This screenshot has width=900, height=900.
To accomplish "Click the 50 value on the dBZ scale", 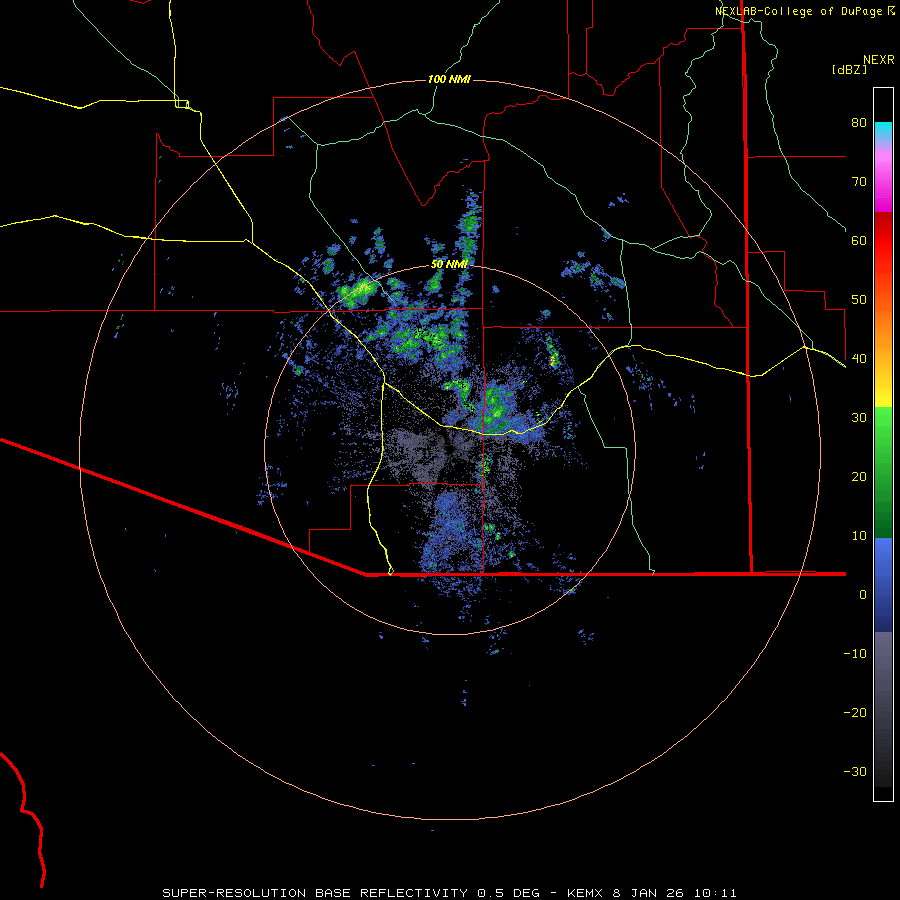I will (x=859, y=300).
